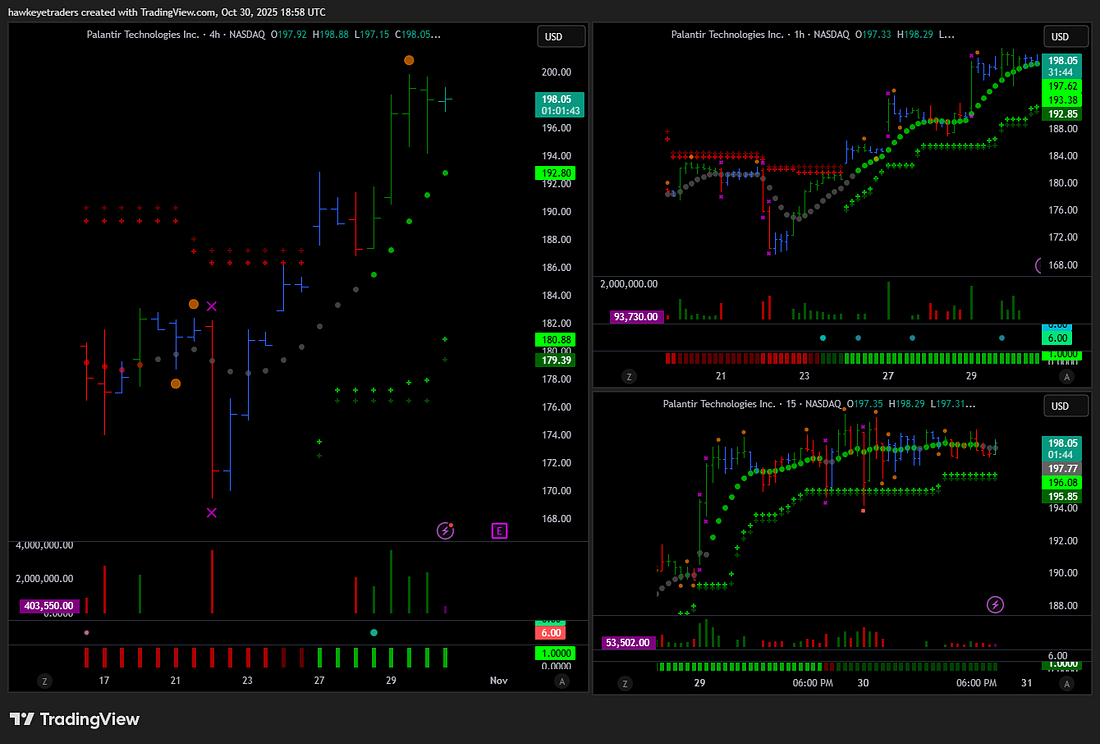Select the Palantir 1h NASDAQ chart title
Image resolution: width=1100 pixels, height=744 pixels.
click(x=760, y=34)
